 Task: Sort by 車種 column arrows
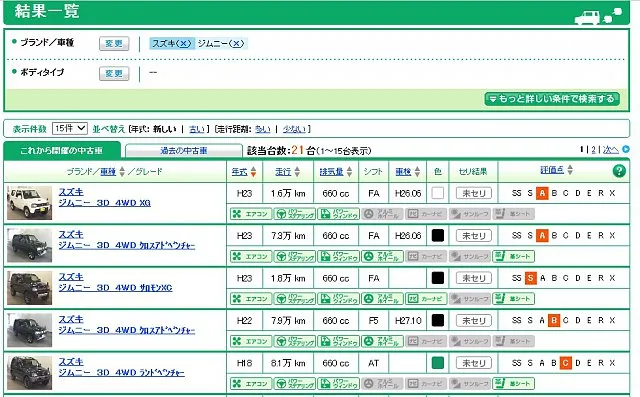point(122,172)
